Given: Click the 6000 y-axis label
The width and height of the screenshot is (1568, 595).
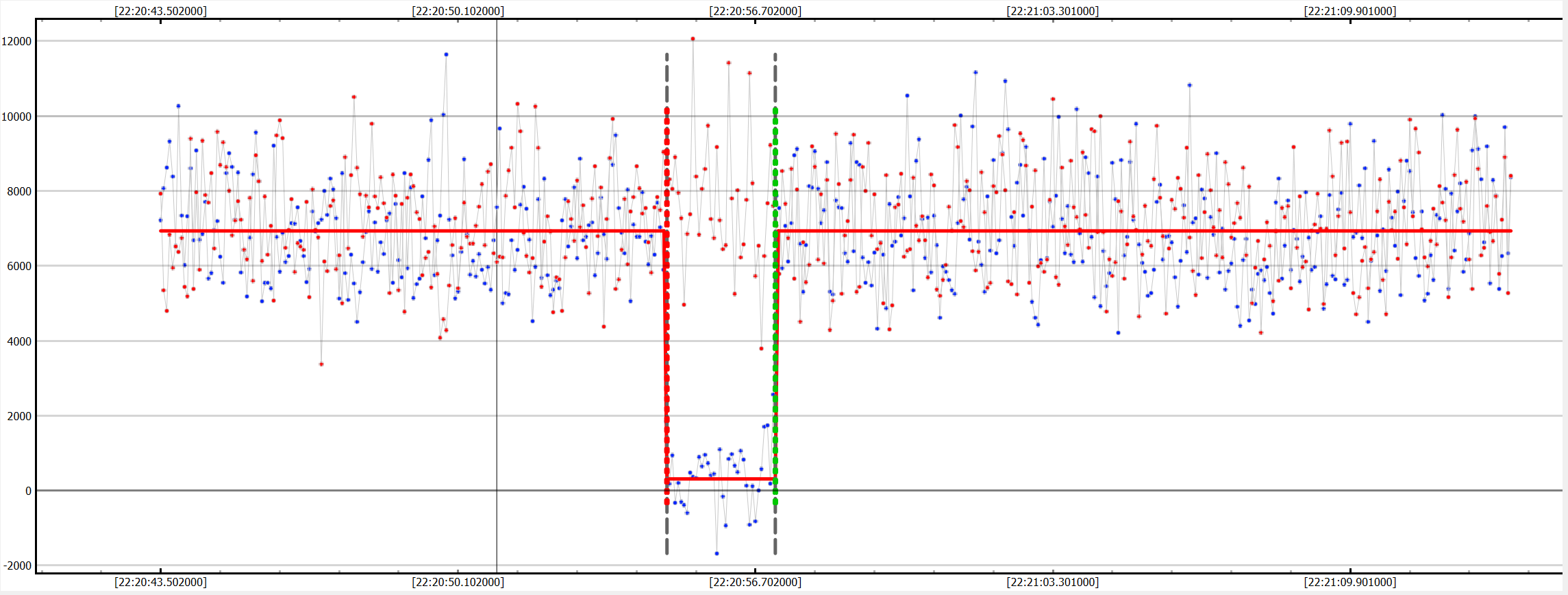Looking at the screenshot, I should point(19,266).
